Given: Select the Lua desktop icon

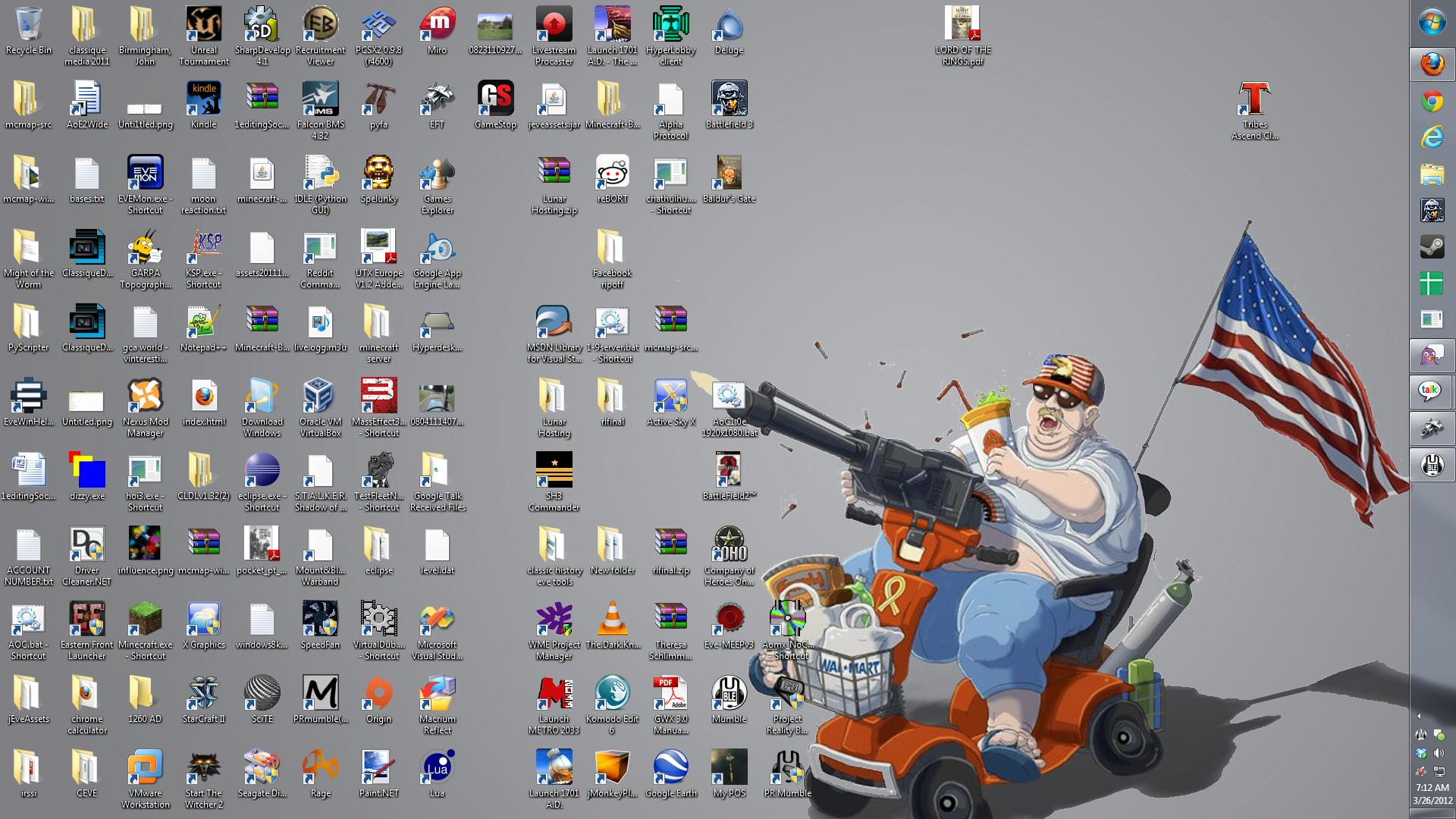Looking at the screenshot, I should pyautogui.click(x=437, y=775).
